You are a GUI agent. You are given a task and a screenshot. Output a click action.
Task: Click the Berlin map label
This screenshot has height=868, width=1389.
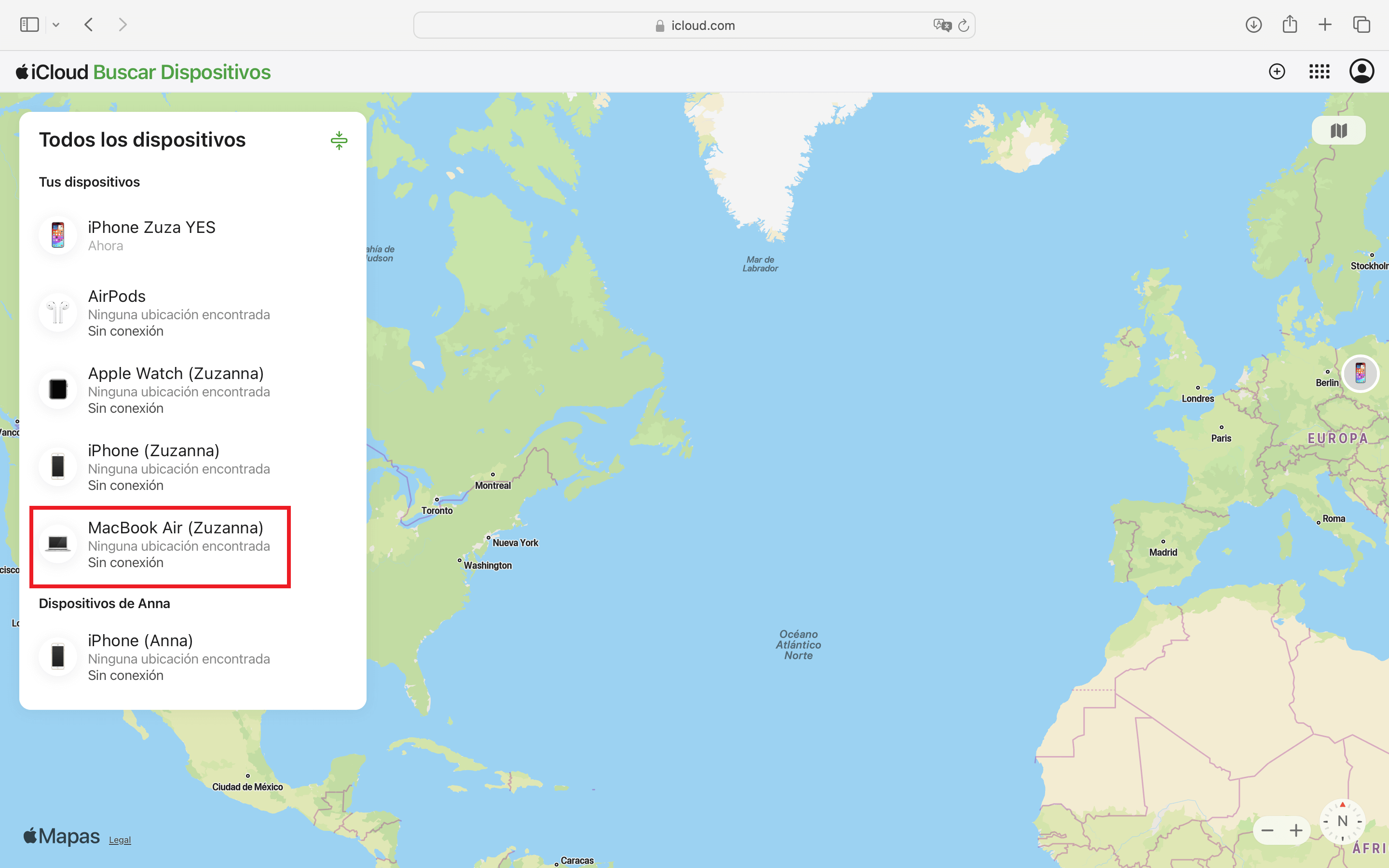[x=1327, y=382]
